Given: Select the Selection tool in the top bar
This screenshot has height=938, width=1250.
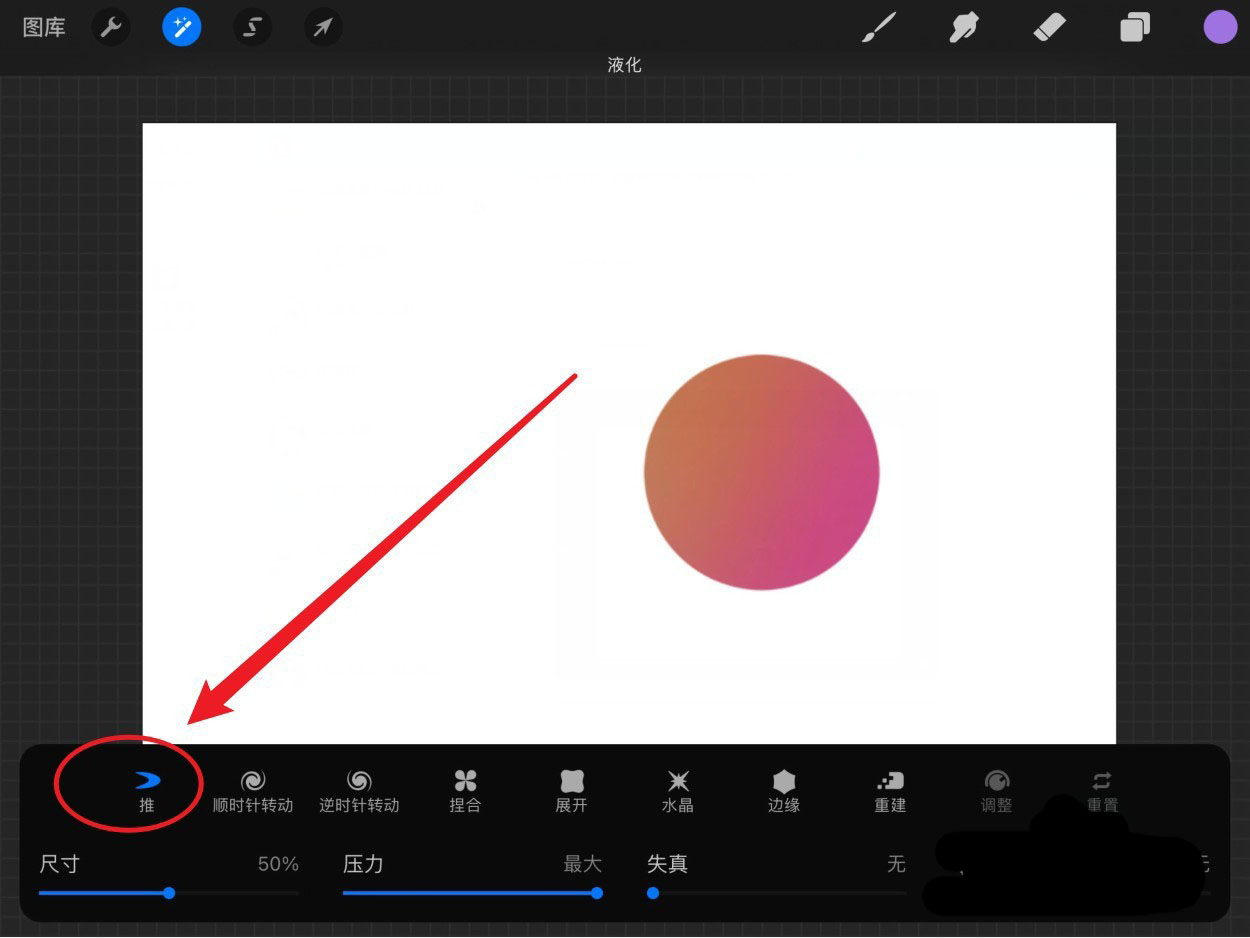Looking at the screenshot, I should click(252, 27).
